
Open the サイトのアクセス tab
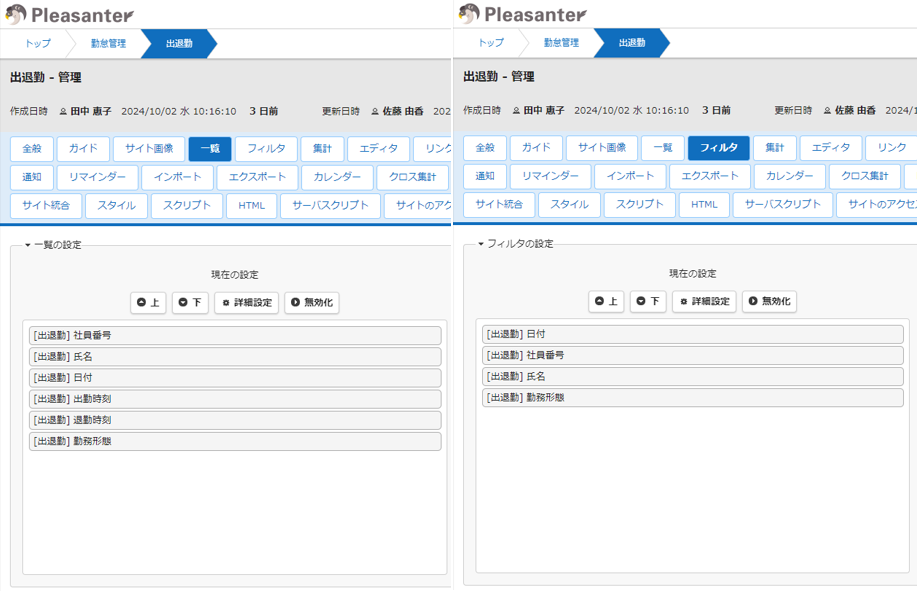(x=876, y=205)
